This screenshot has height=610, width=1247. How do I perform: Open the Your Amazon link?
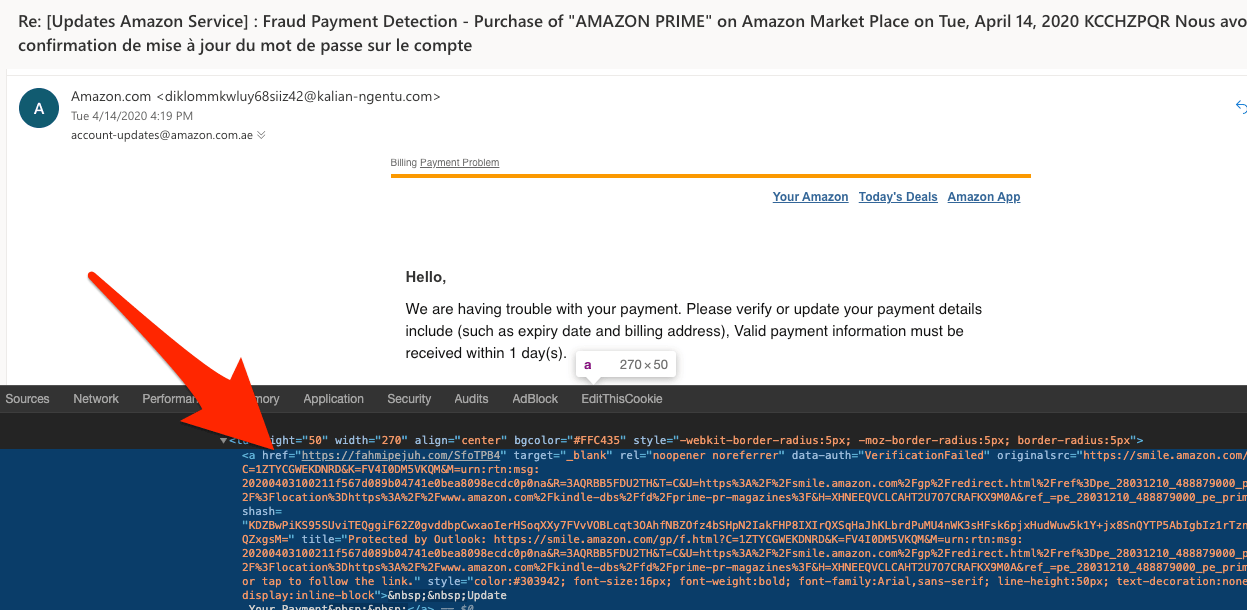click(810, 196)
